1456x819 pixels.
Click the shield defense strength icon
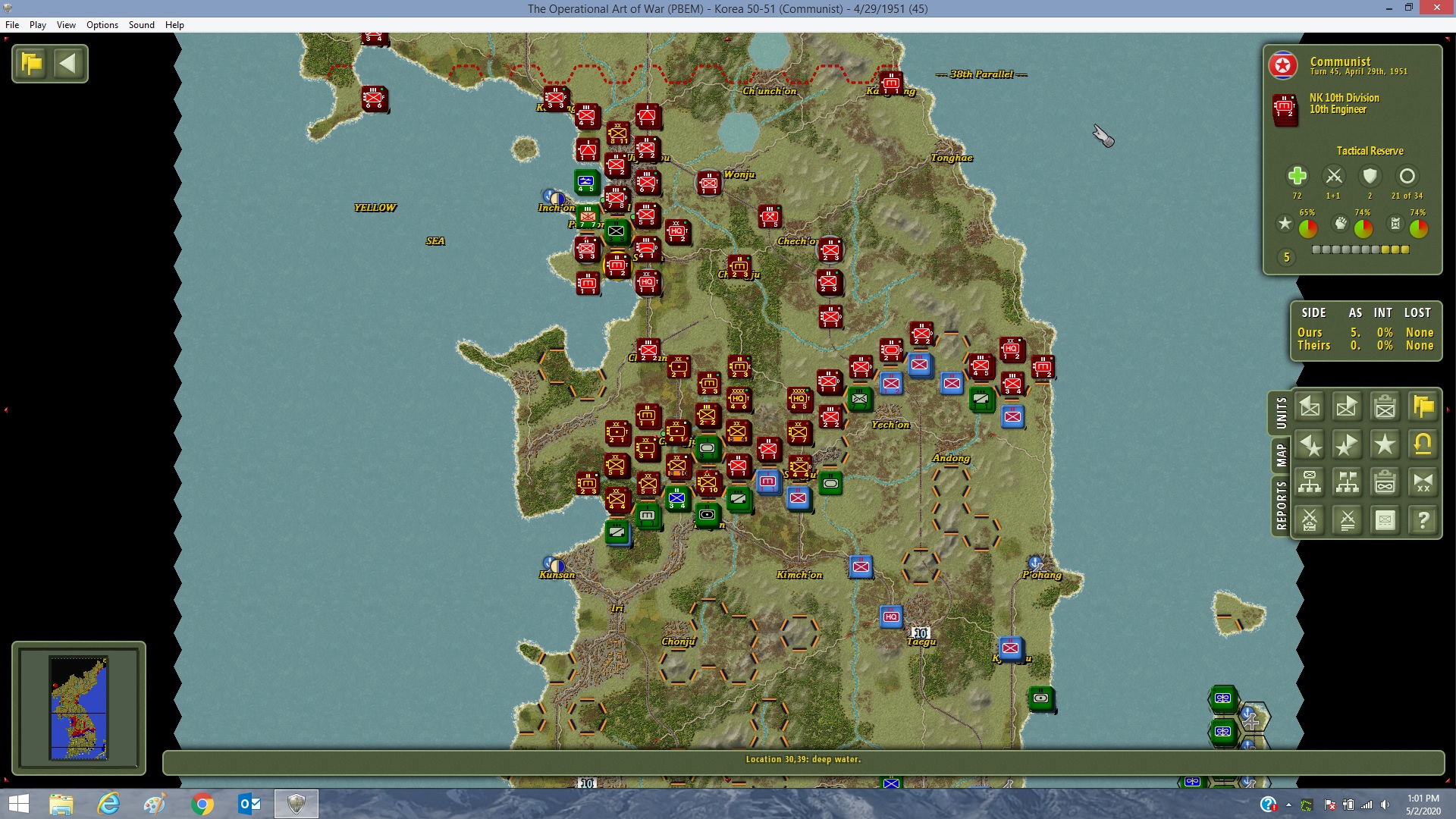coord(1370,176)
